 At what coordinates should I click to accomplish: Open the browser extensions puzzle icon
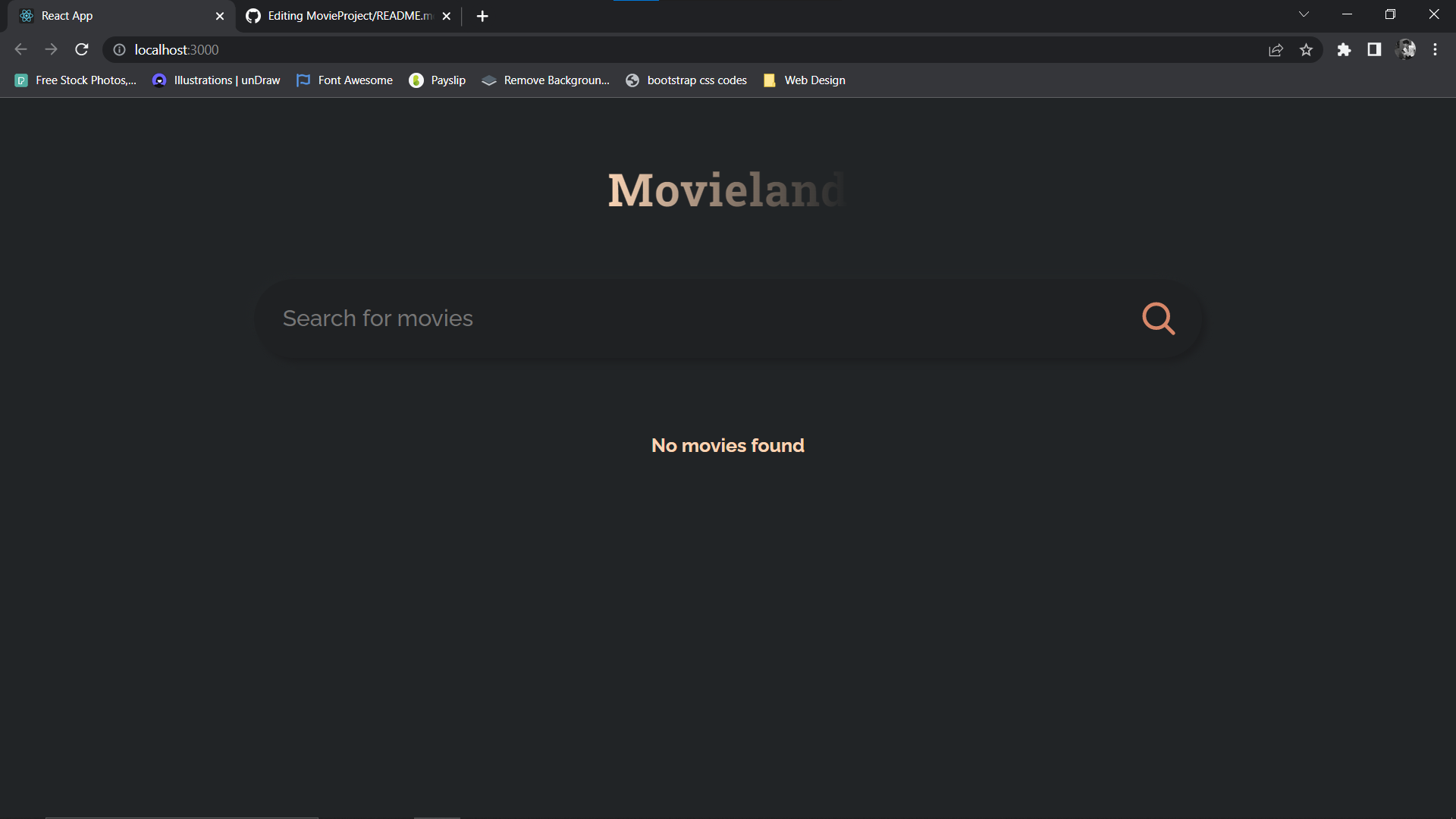click(x=1345, y=49)
